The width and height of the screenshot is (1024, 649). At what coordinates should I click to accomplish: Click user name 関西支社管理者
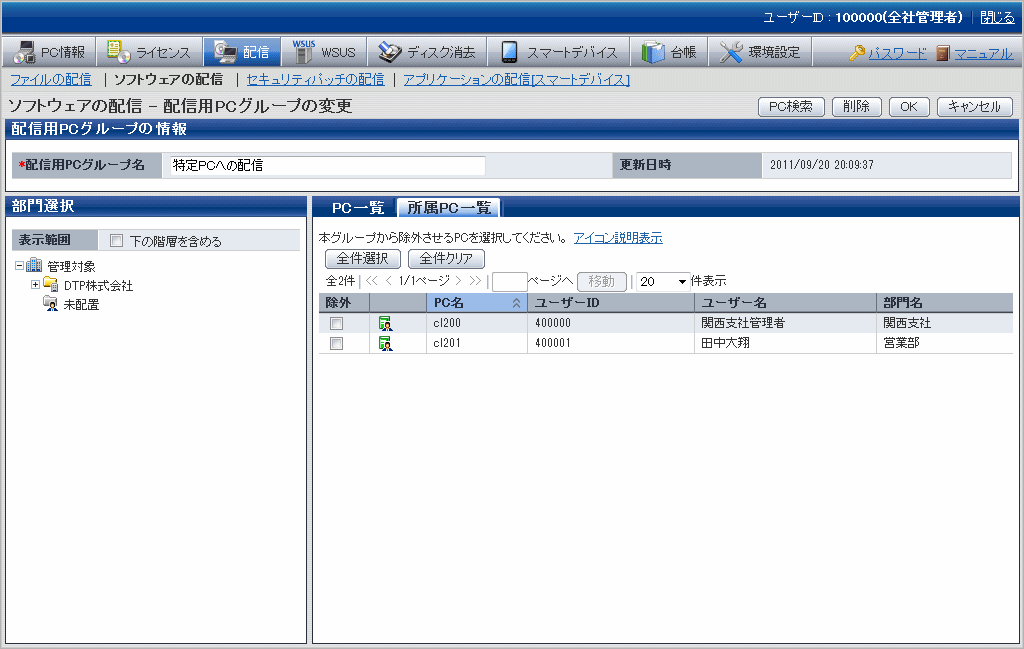[743, 323]
